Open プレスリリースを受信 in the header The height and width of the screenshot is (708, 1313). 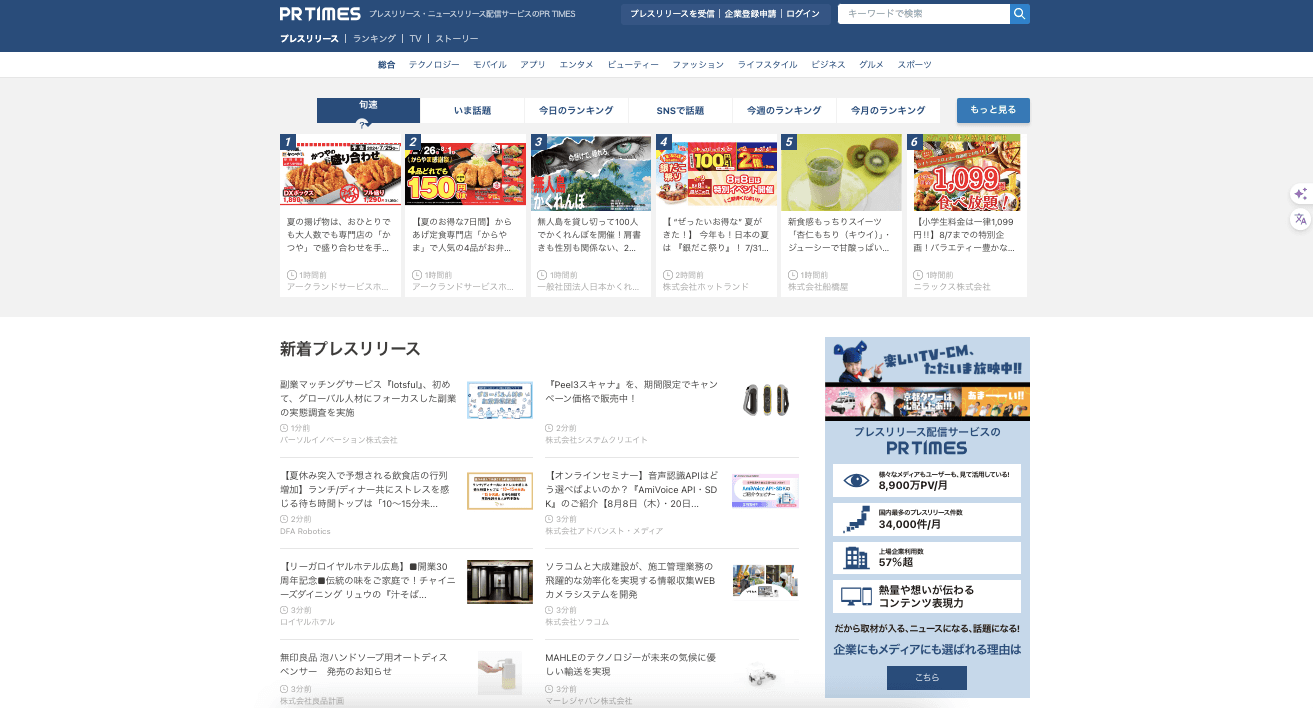pyautogui.click(x=672, y=14)
